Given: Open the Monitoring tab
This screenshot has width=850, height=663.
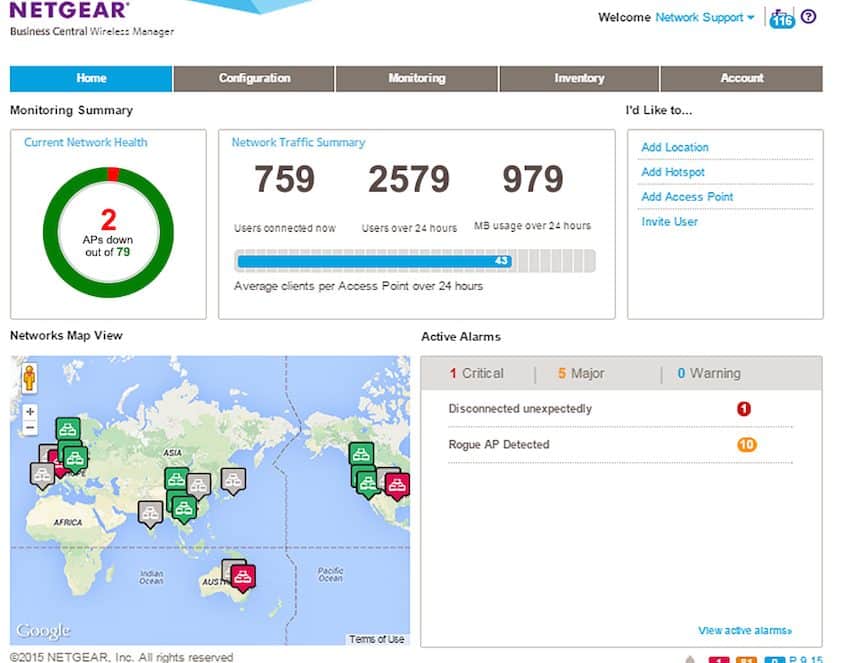Looking at the screenshot, I should pyautogui.click(x=417, y=79).
